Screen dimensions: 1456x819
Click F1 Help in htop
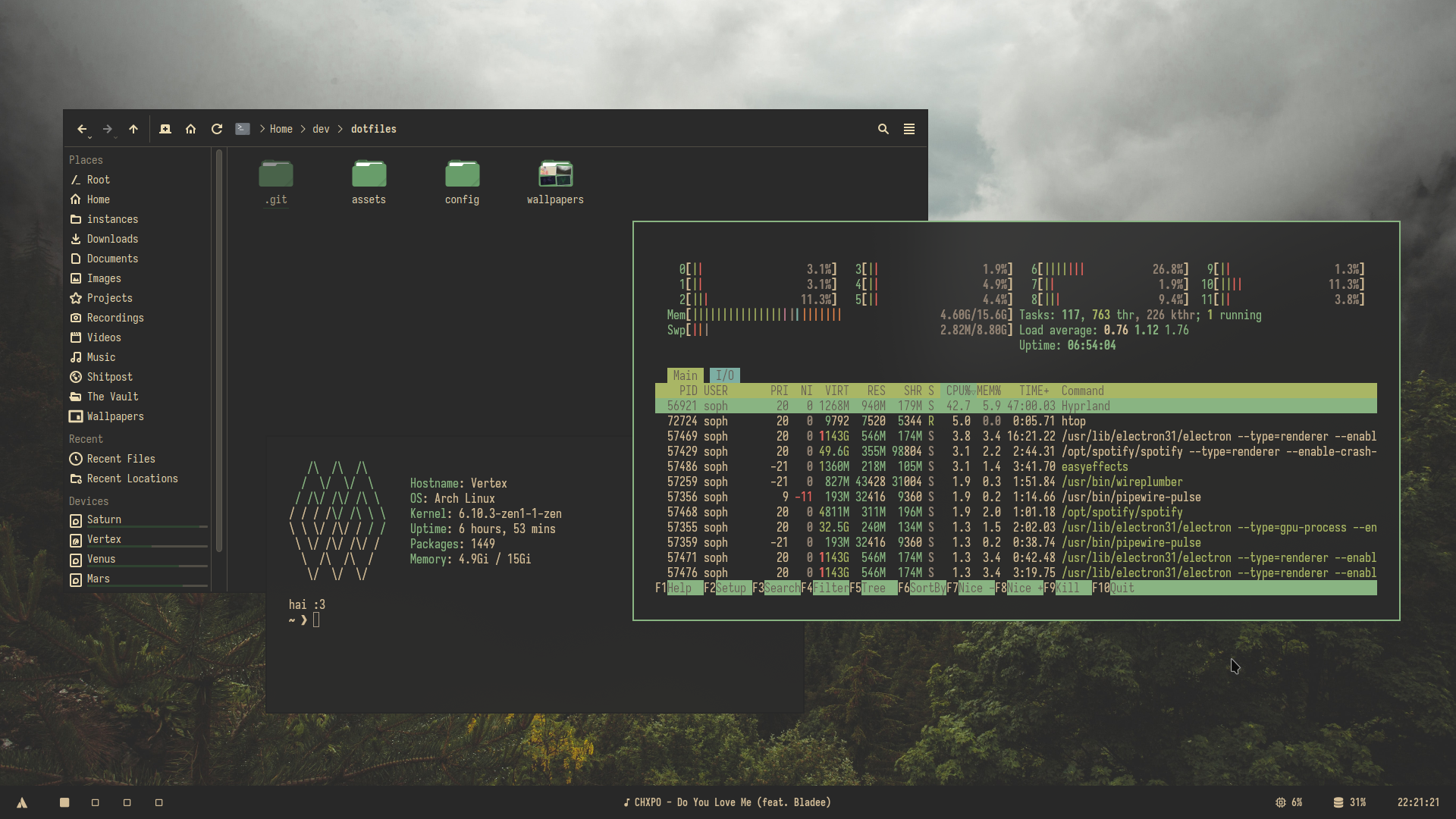click(679, 588)
